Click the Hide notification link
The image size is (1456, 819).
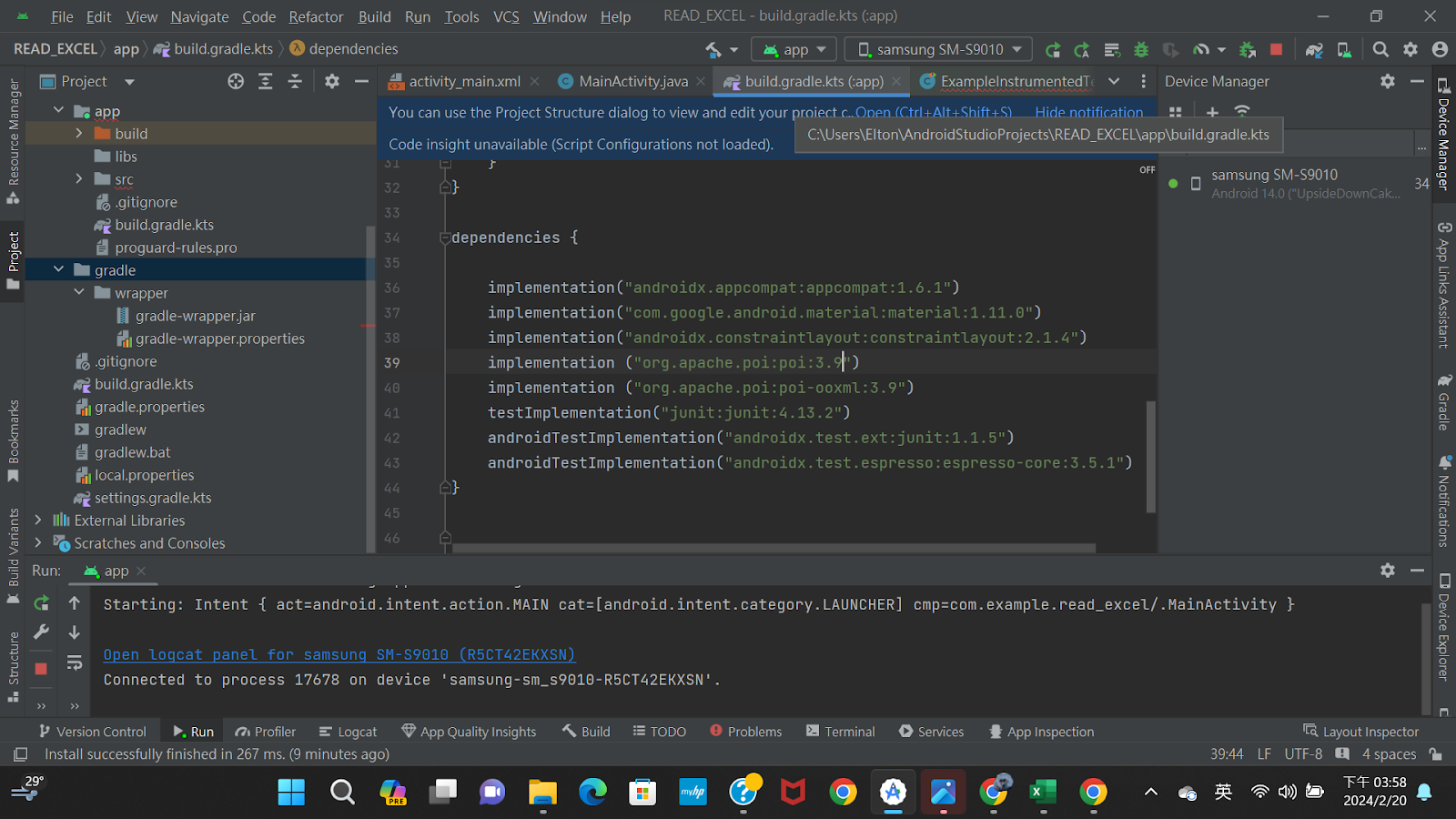1088,113
